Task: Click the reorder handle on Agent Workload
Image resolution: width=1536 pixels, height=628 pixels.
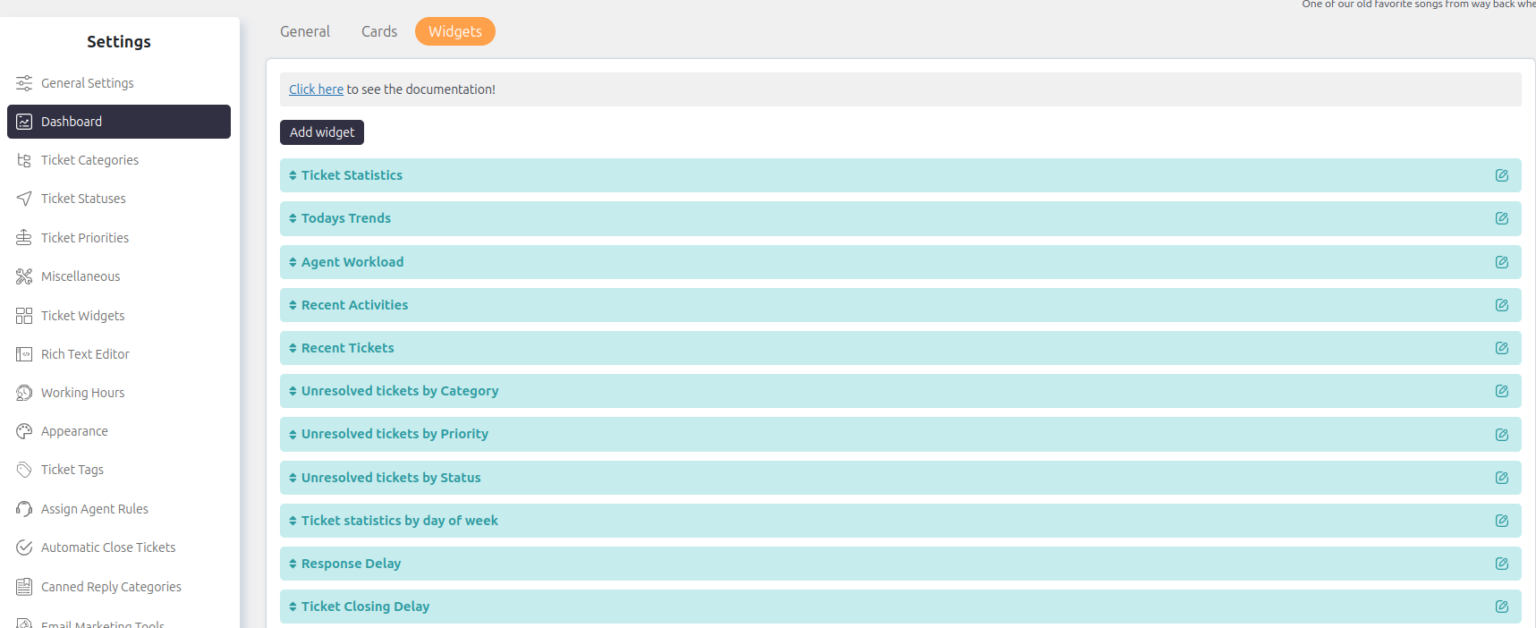Action: [292, 261]
